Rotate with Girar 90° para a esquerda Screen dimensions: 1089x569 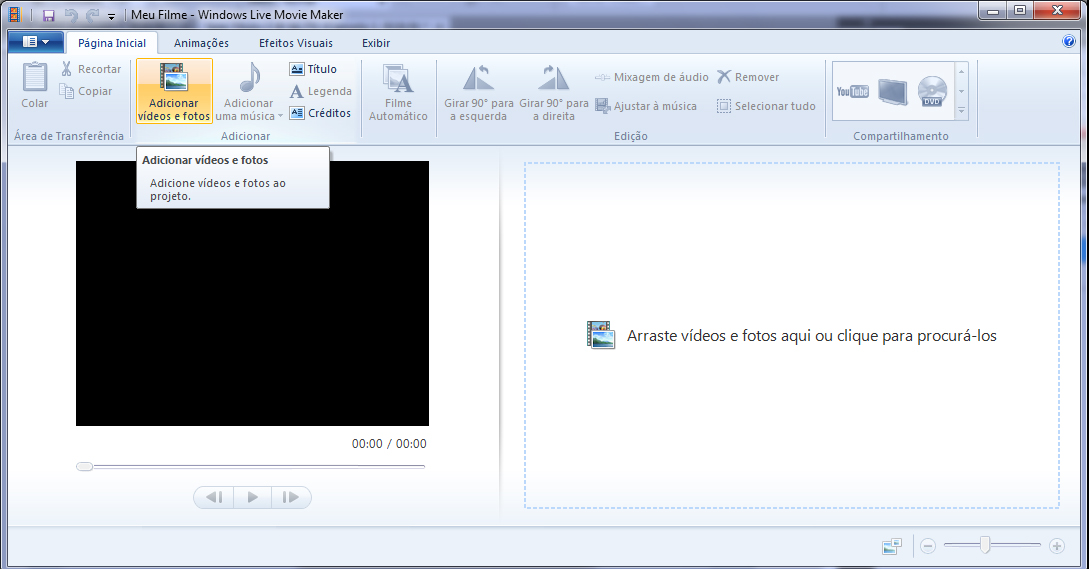[478, 80]
